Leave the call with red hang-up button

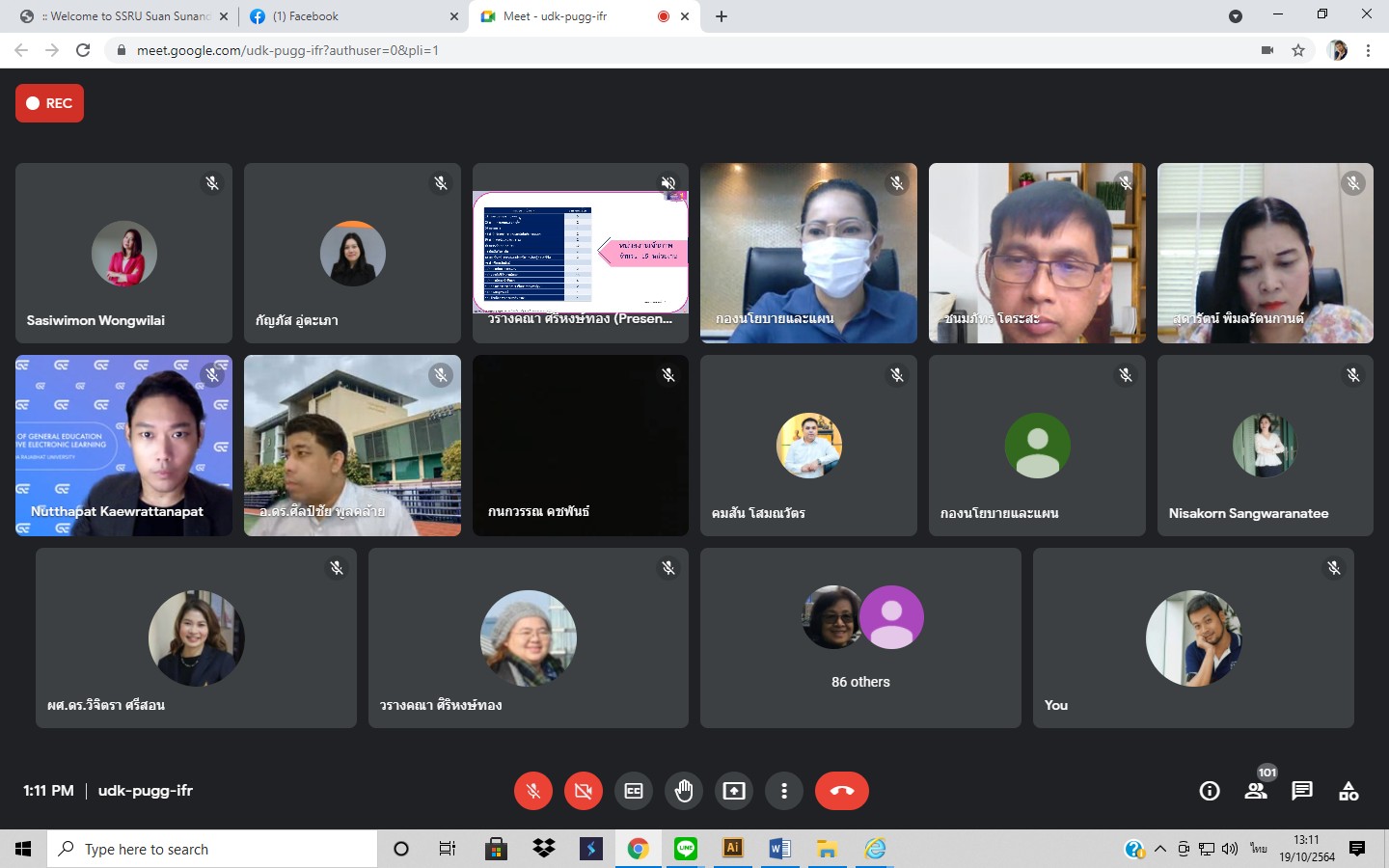(x=841, y=791)
